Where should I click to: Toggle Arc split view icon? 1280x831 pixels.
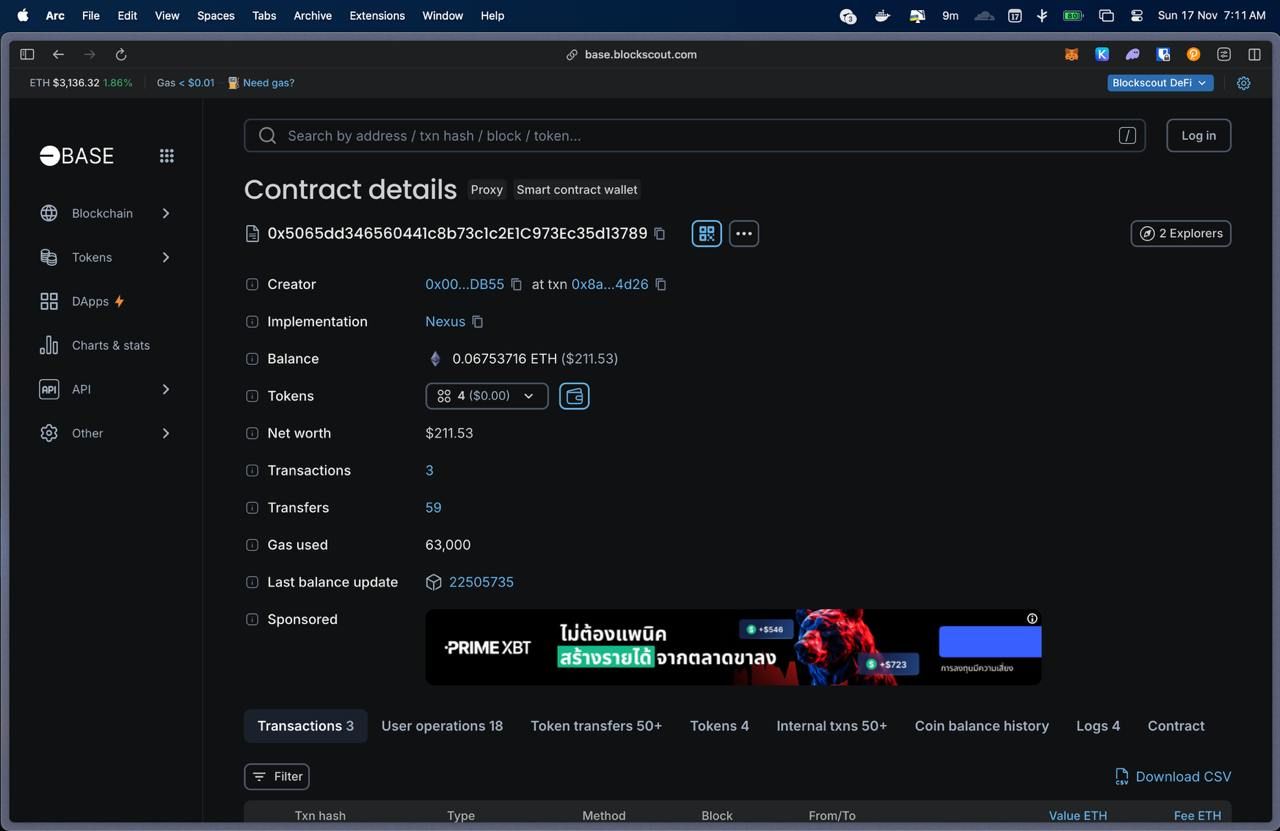pyautogui.click(x=1254, y=55)
